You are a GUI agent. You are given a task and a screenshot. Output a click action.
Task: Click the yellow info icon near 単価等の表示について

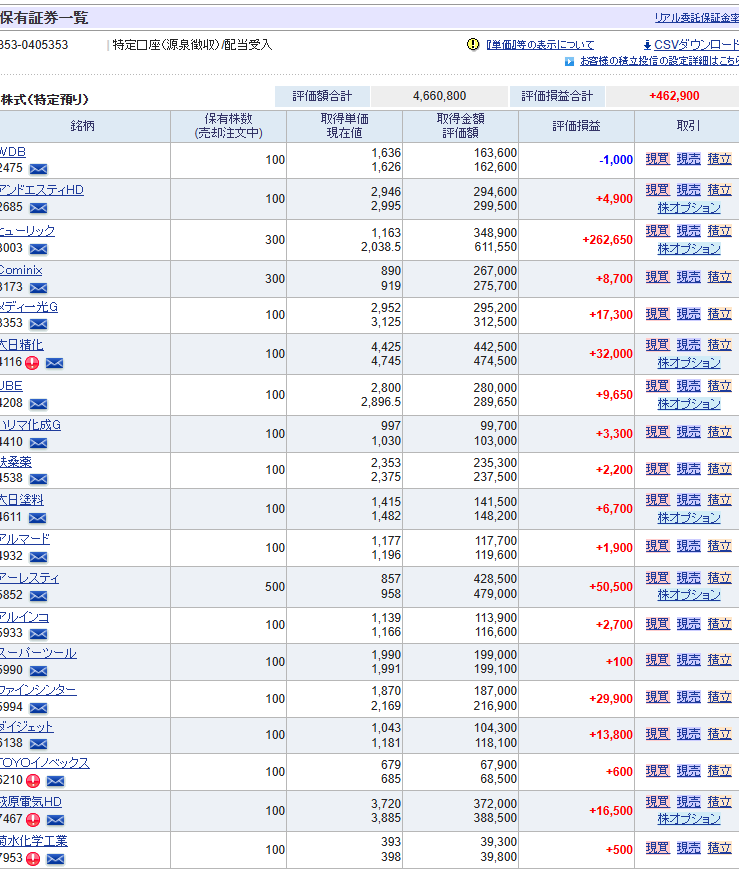pos(473,45)
